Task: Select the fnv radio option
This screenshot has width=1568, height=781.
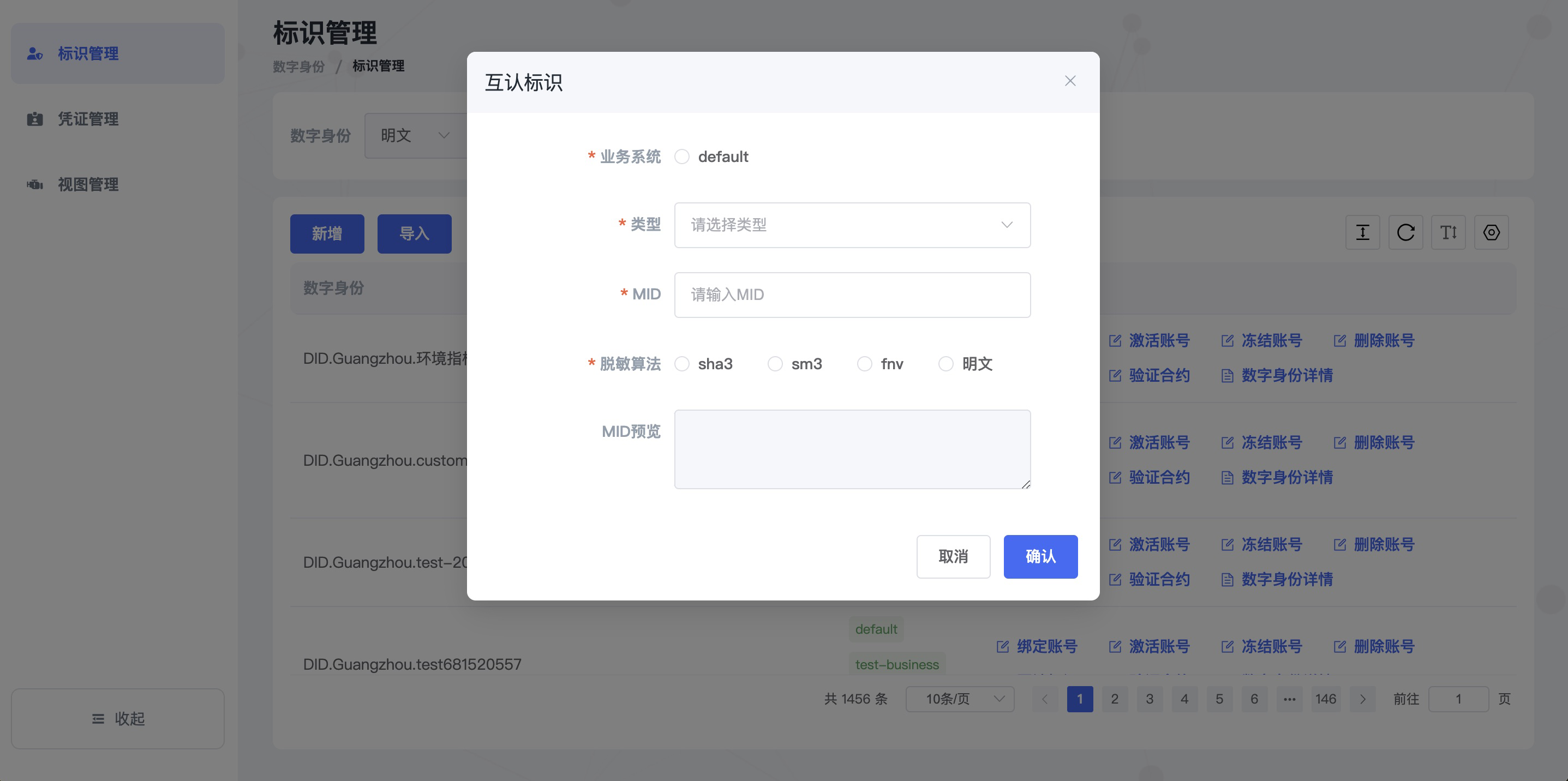Action: pyautogui.click(x=864, y=364)
